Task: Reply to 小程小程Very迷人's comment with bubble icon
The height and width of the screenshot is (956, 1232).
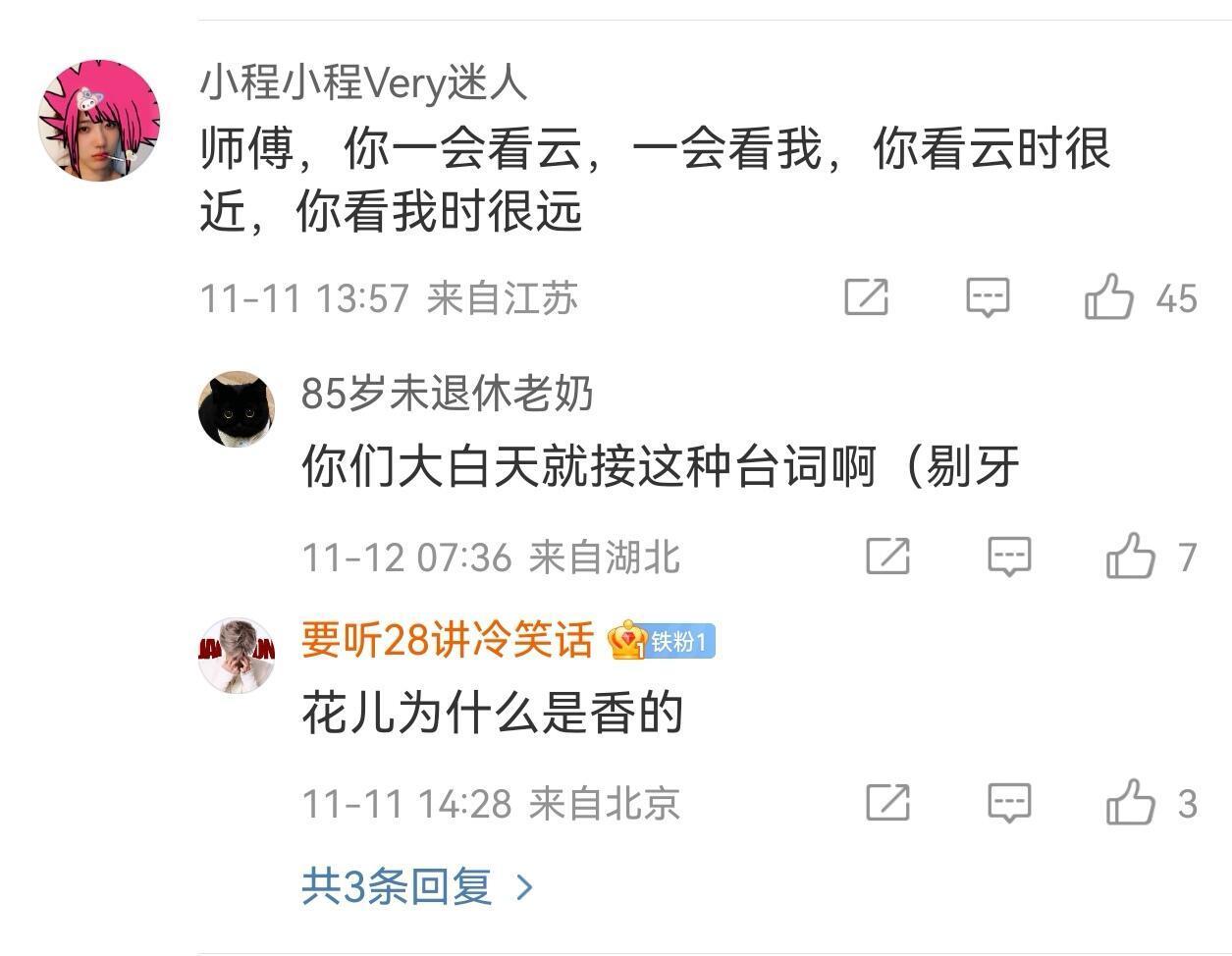Action: pyautogui.click(x=988, y=297)
